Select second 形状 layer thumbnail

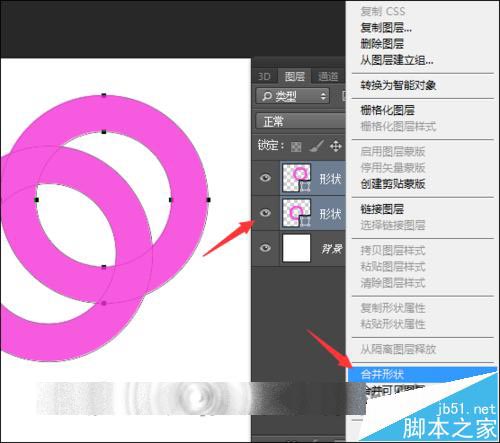(296, 213)
